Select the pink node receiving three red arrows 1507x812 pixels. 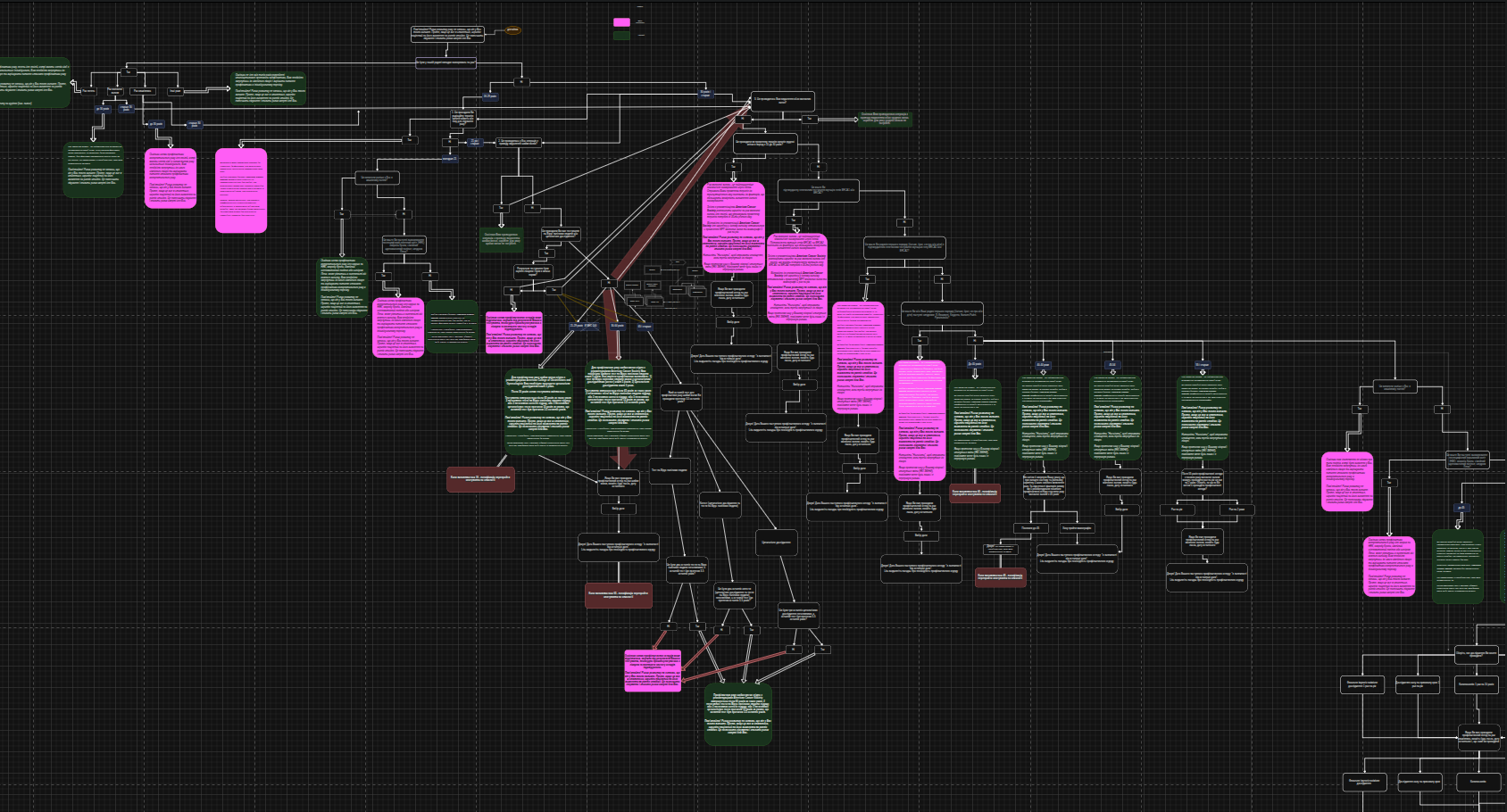[653, 670]
